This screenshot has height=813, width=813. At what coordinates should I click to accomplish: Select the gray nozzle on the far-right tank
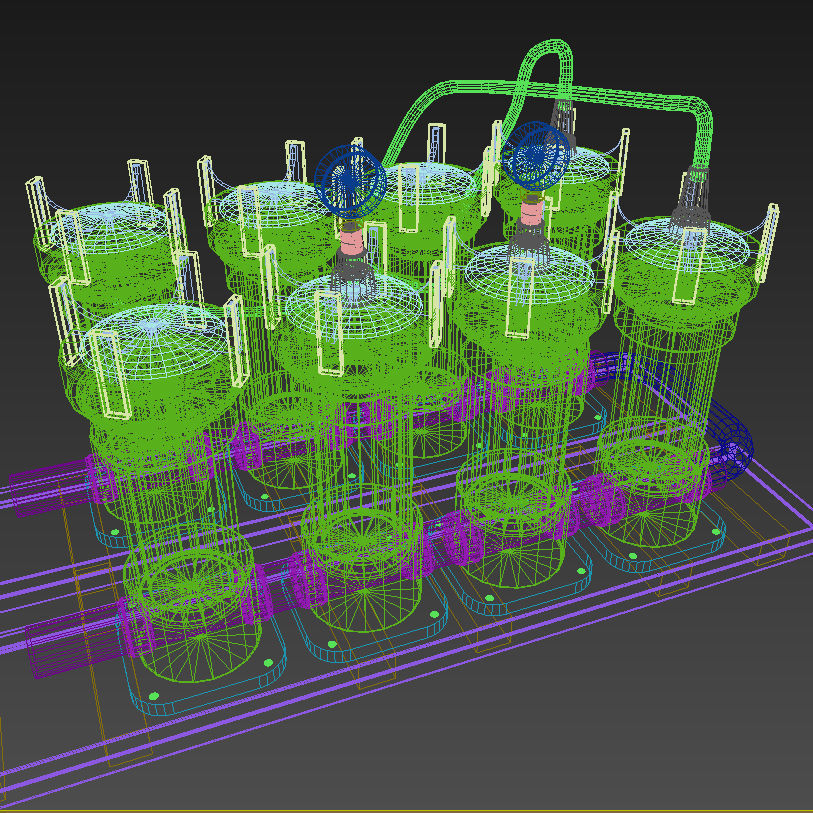click(x=691, y=197)
